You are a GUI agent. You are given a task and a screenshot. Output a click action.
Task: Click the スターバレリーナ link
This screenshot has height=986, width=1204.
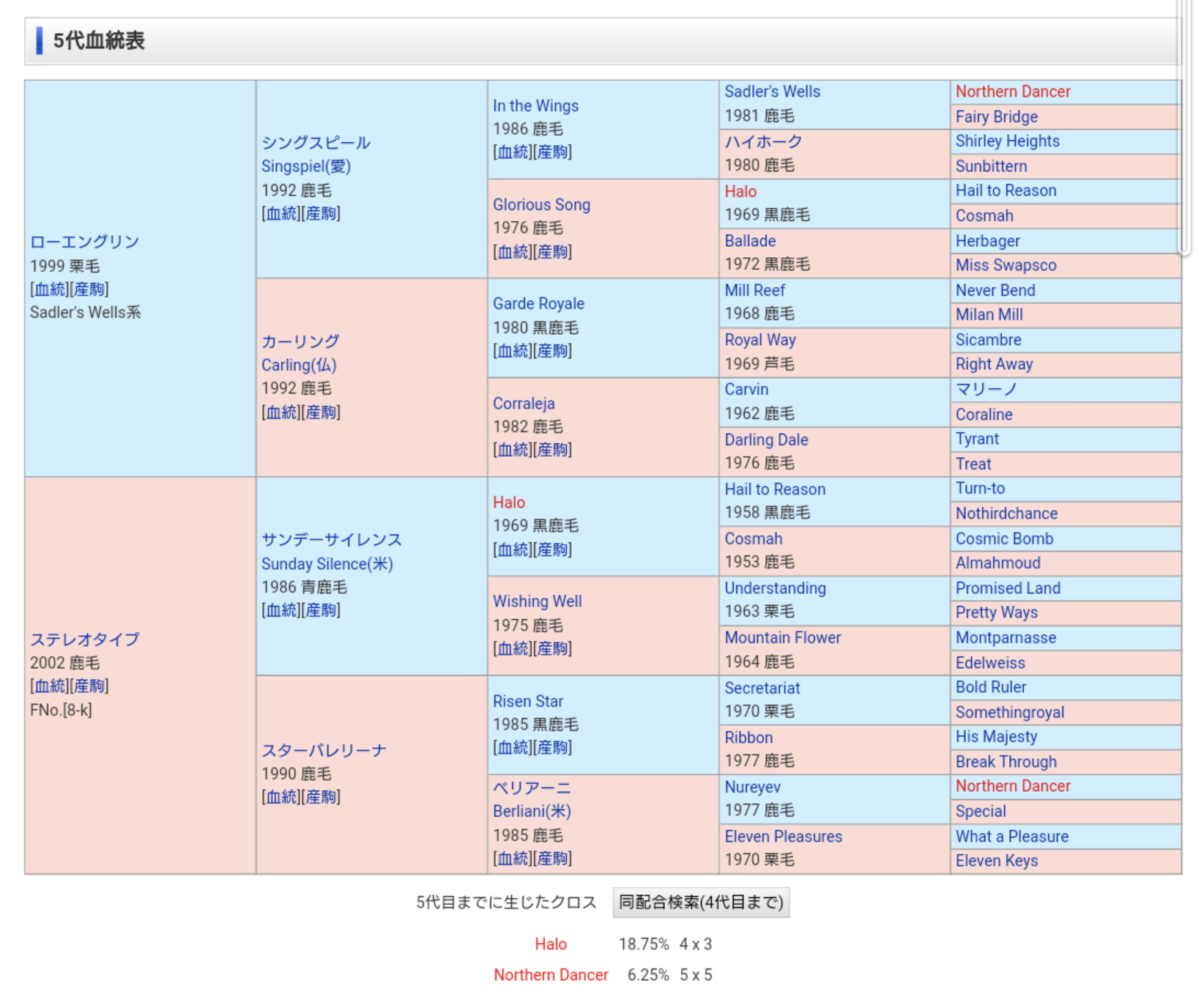324,750
